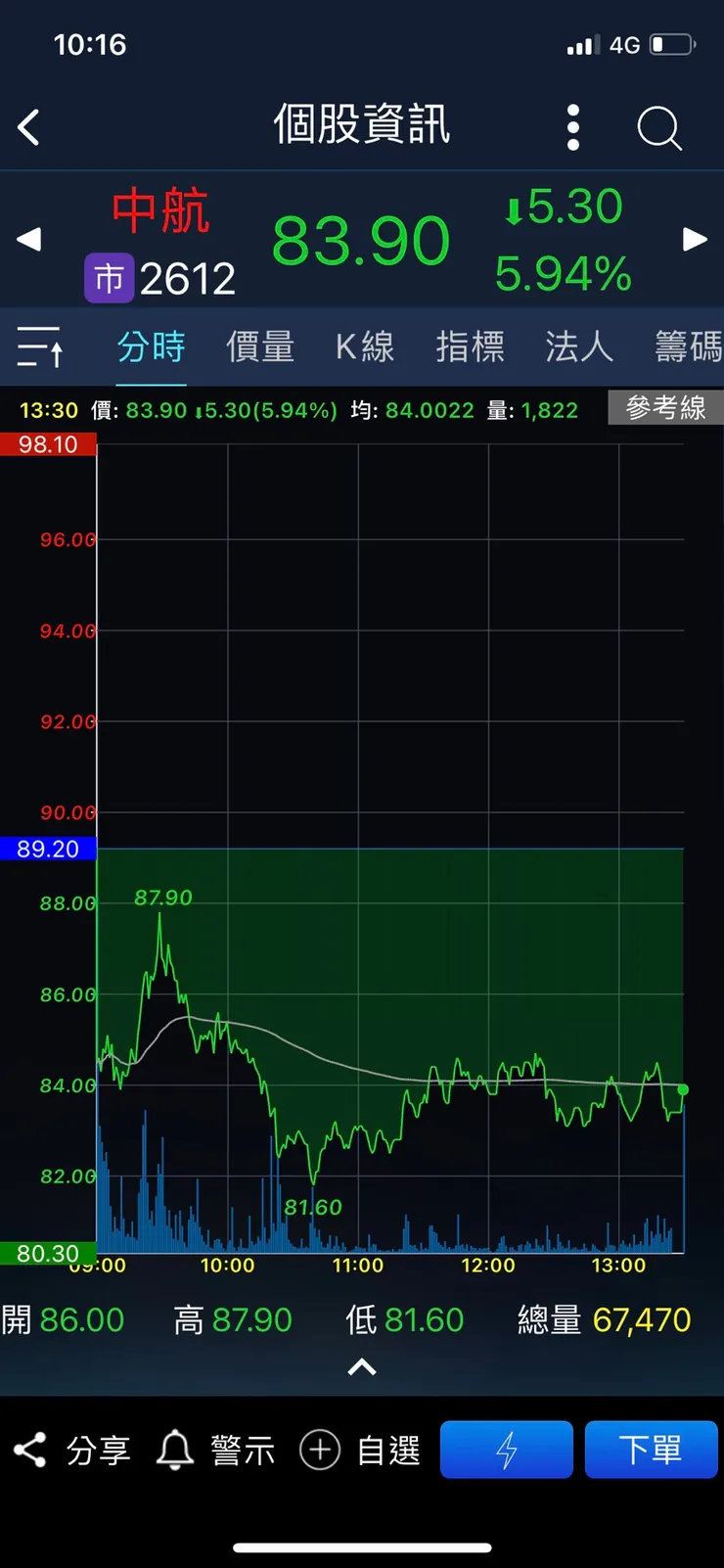
Task: Tap the 低 81.60 low price
Action: coord(404,1320)
